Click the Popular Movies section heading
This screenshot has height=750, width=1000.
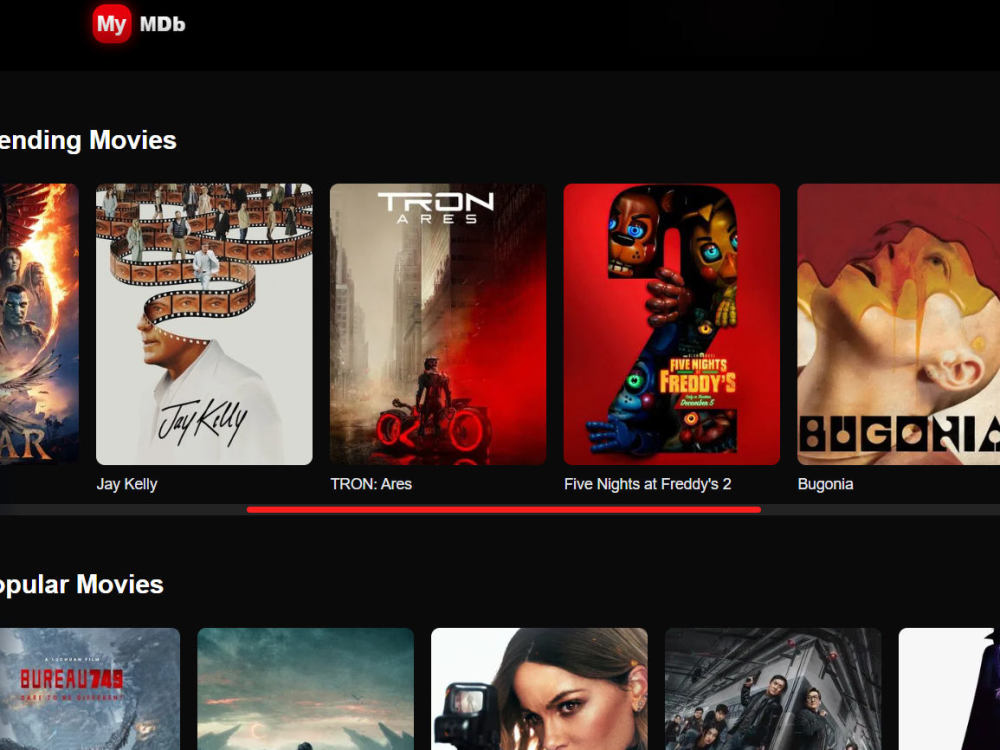[x=82, y=585]
